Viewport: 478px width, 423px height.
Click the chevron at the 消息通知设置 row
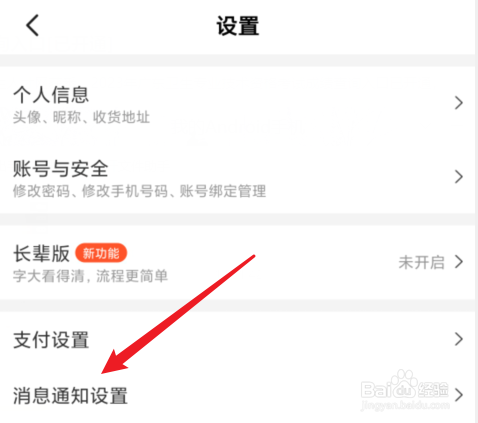coord(459,395)
